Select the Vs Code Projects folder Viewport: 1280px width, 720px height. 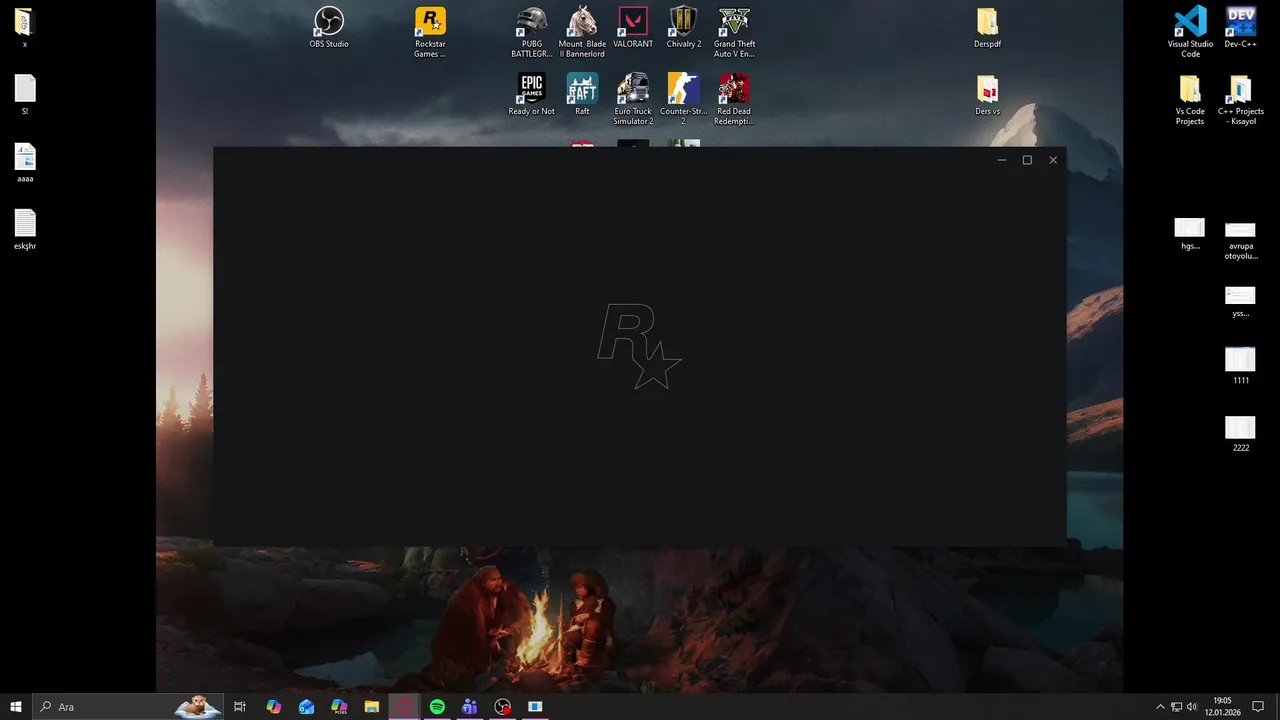(x=1190, y=99)
